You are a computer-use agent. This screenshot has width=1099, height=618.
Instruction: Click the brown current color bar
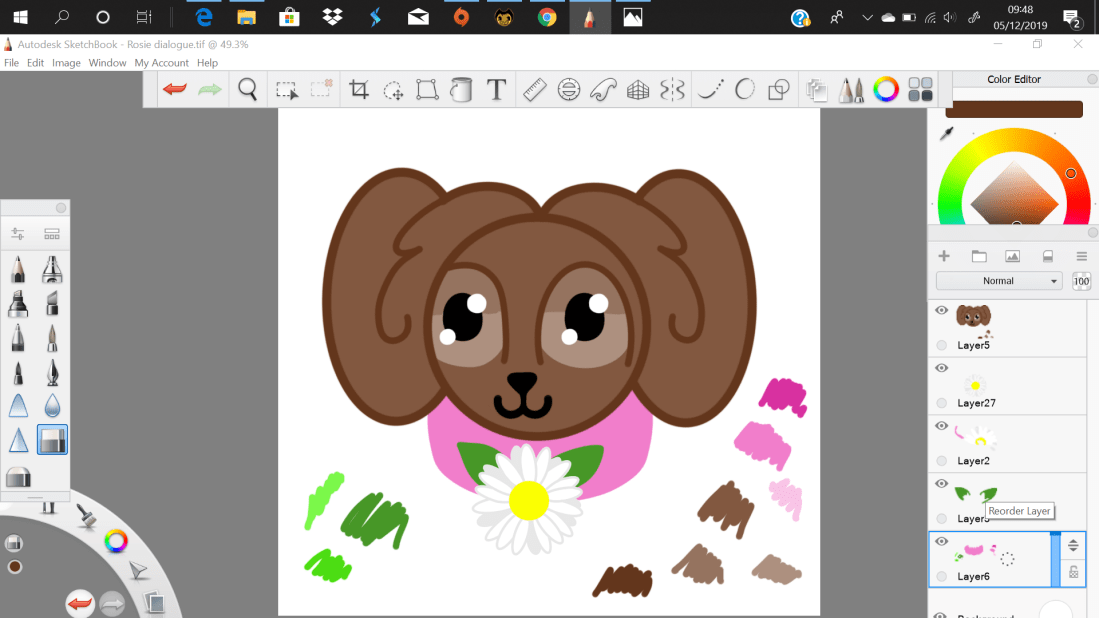pos(1014,109)
